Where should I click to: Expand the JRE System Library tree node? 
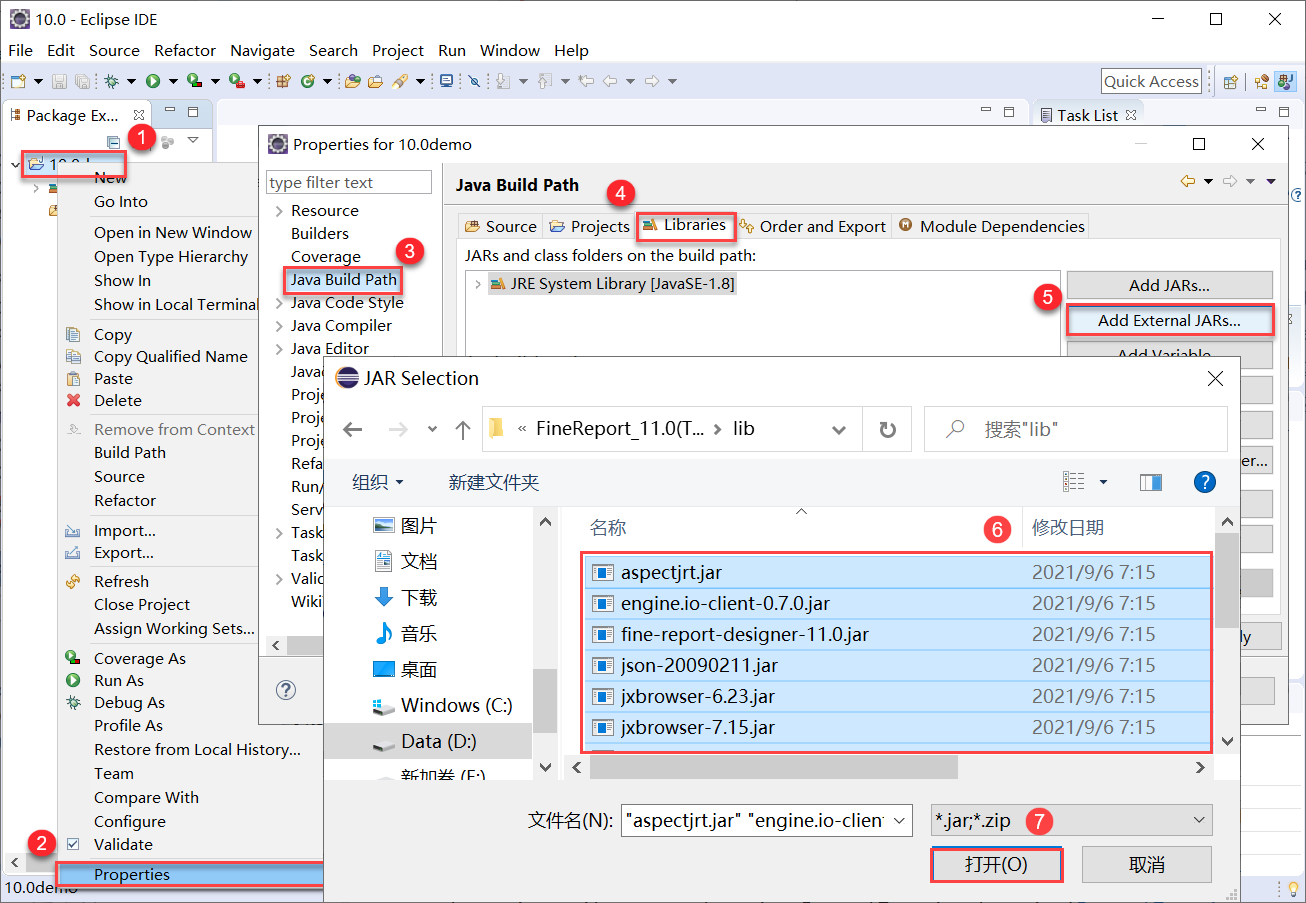click(x=478, y=284)
